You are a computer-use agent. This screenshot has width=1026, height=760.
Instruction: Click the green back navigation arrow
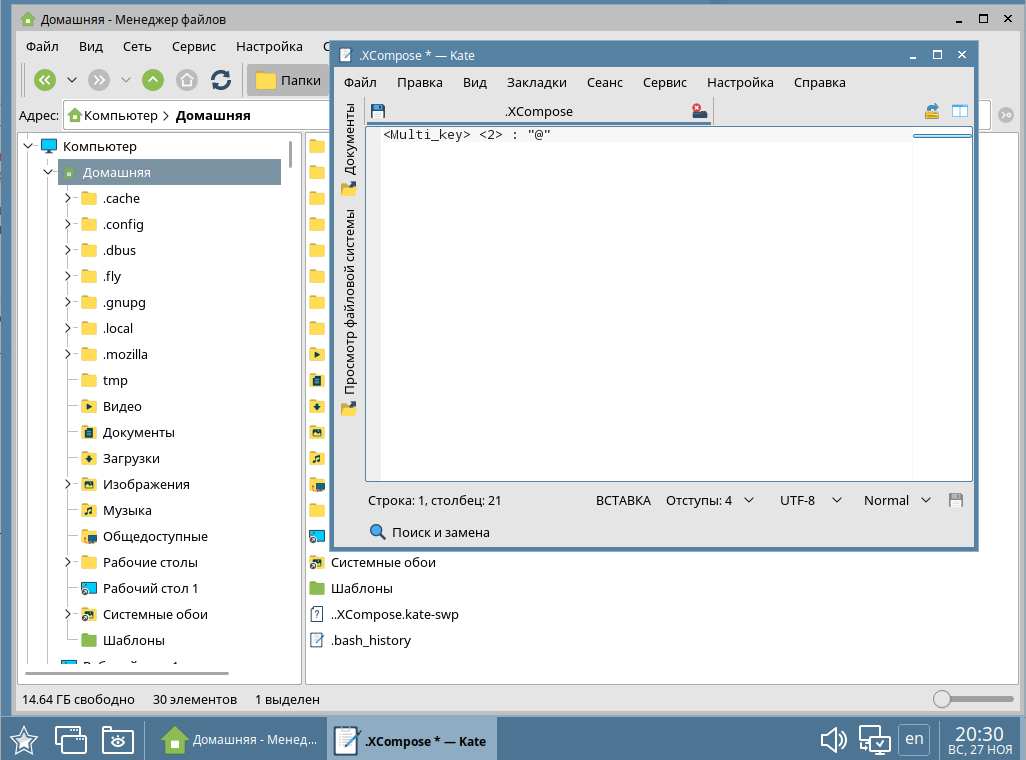click(x=45, y=80)
